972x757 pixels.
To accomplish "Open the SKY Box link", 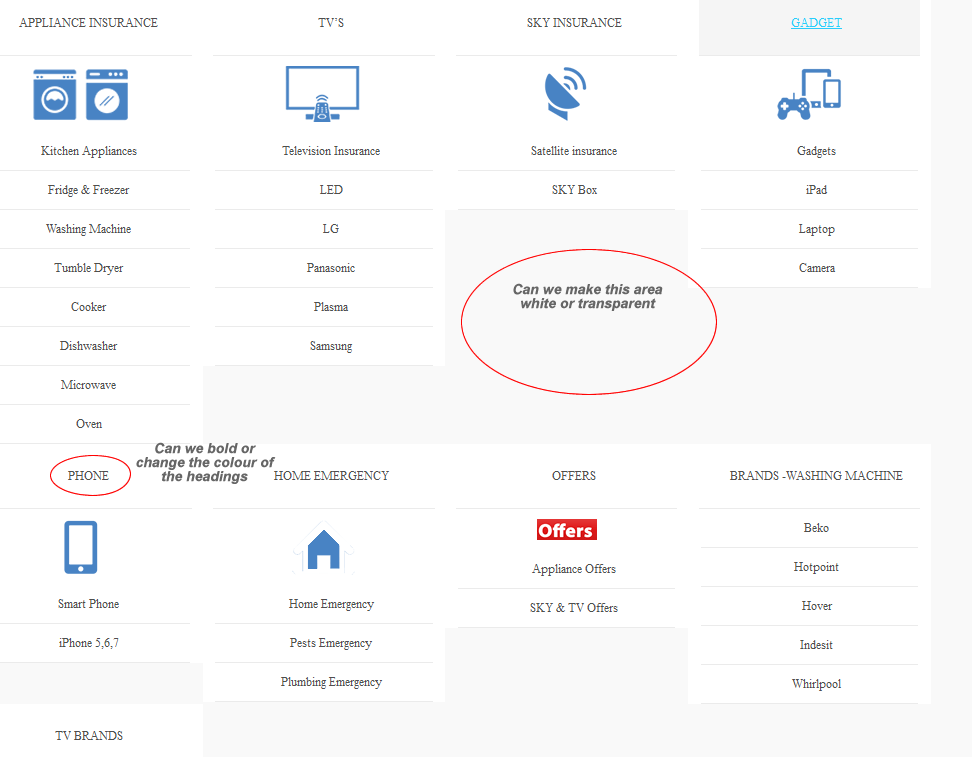I will pyautogui.click(x=574, y=190).
